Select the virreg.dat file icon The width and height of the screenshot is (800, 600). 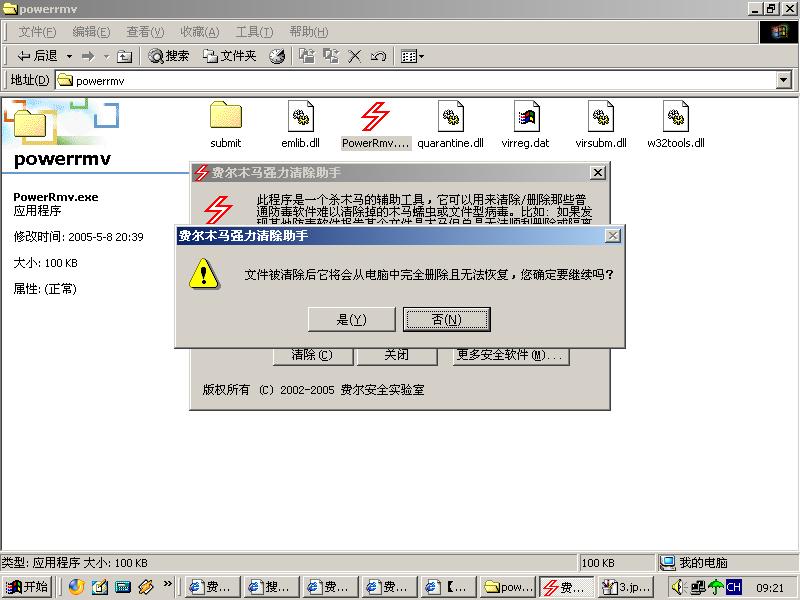[x=526, y=124]
